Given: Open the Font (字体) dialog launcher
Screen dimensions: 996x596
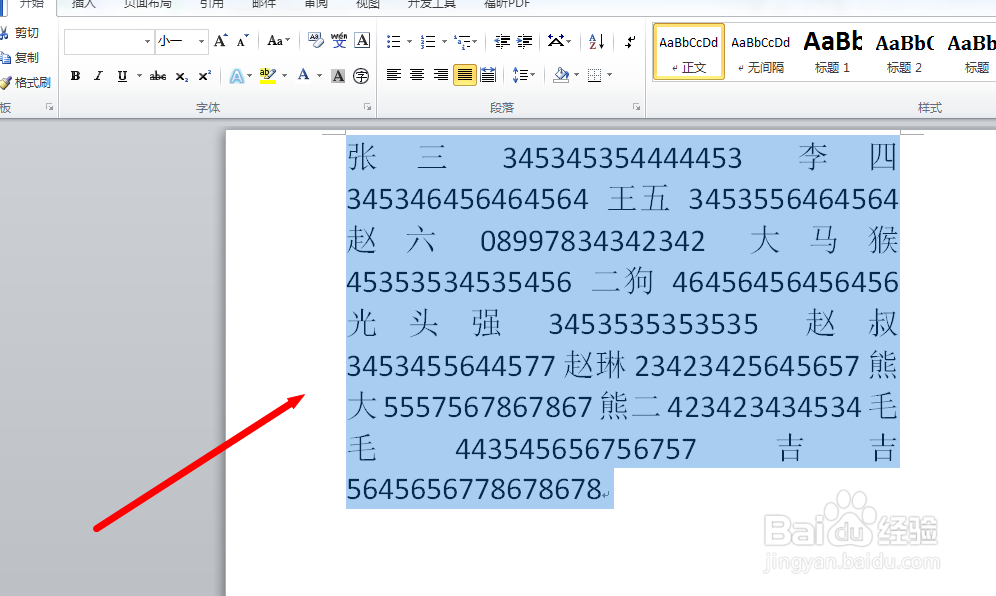Looking at the screenshot, I should (x=367, y=107).
